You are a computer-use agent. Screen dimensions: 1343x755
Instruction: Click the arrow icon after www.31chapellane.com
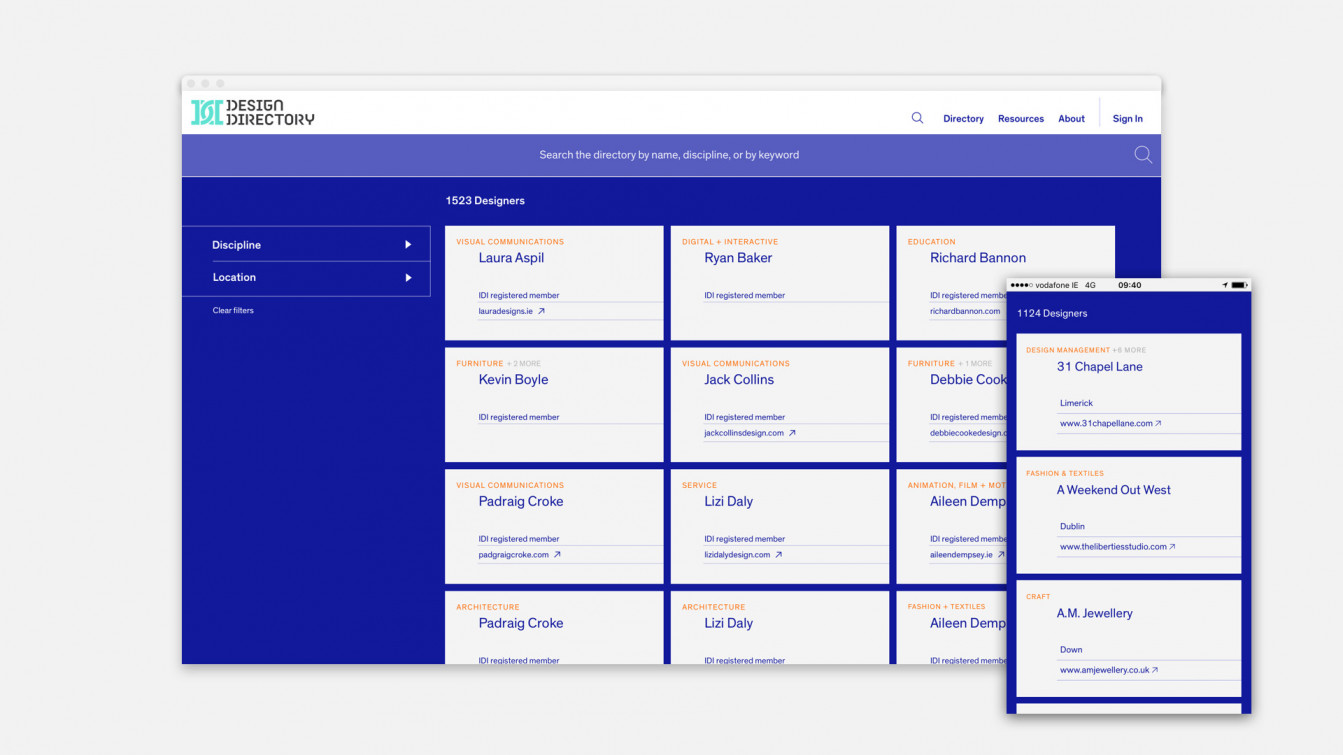[x=1158, y=424]
